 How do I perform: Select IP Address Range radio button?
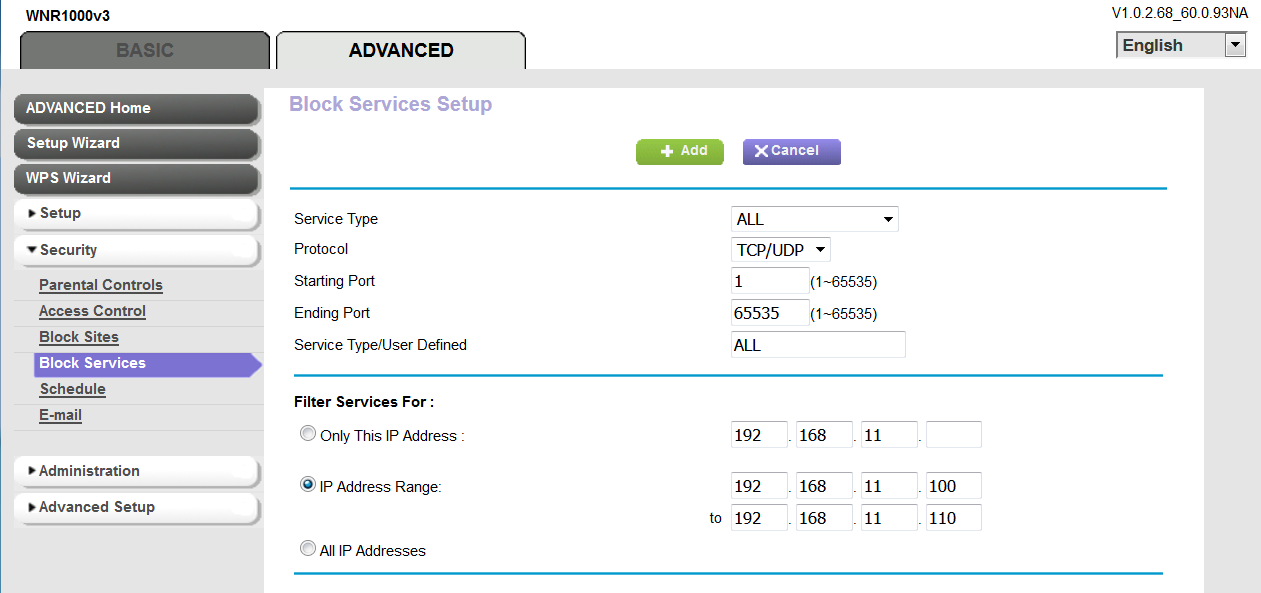(308, 485)
